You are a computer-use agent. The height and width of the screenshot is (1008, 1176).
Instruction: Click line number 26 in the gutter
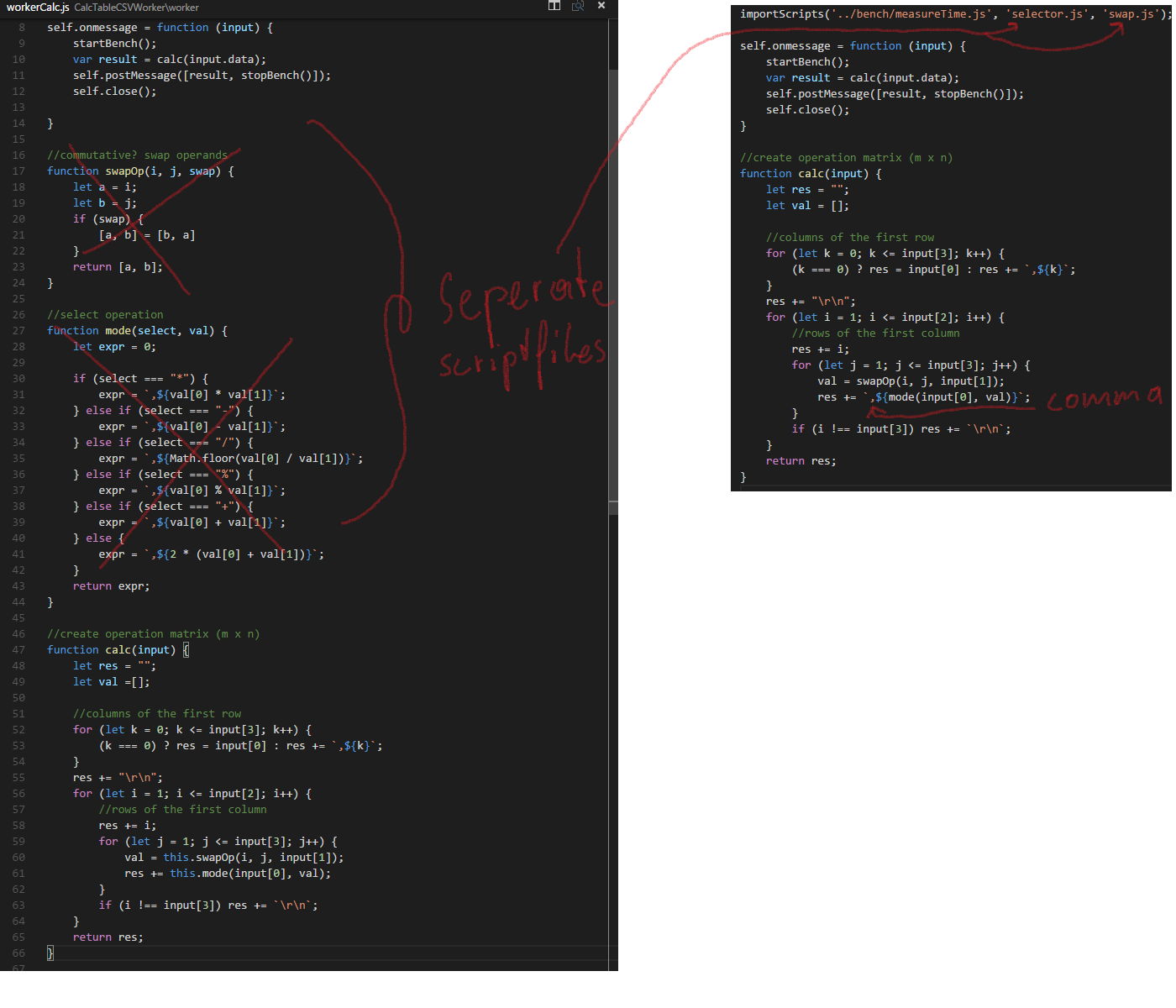tap(18, 314)
